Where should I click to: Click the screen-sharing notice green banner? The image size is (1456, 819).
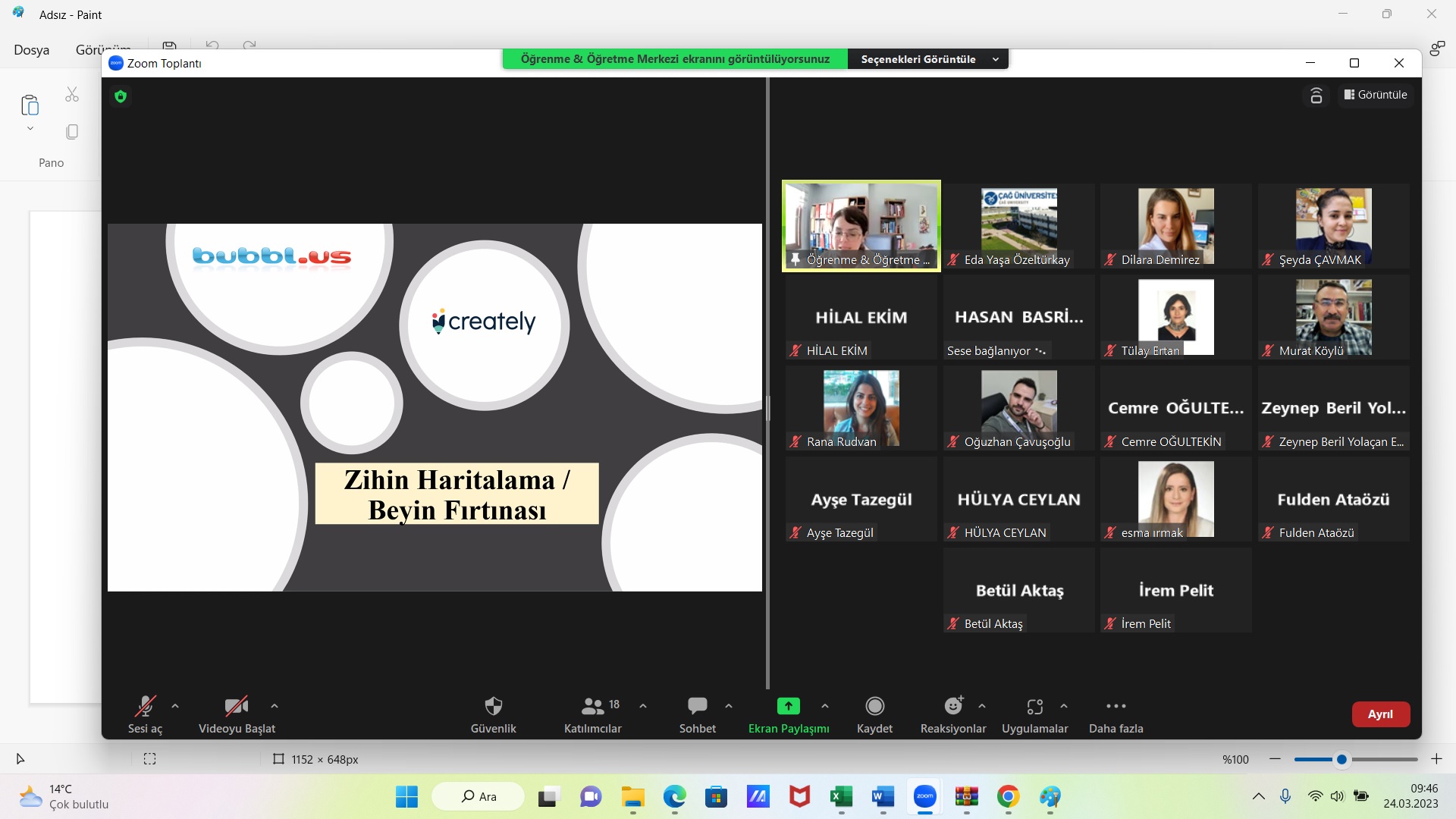[x=675, y=59]
